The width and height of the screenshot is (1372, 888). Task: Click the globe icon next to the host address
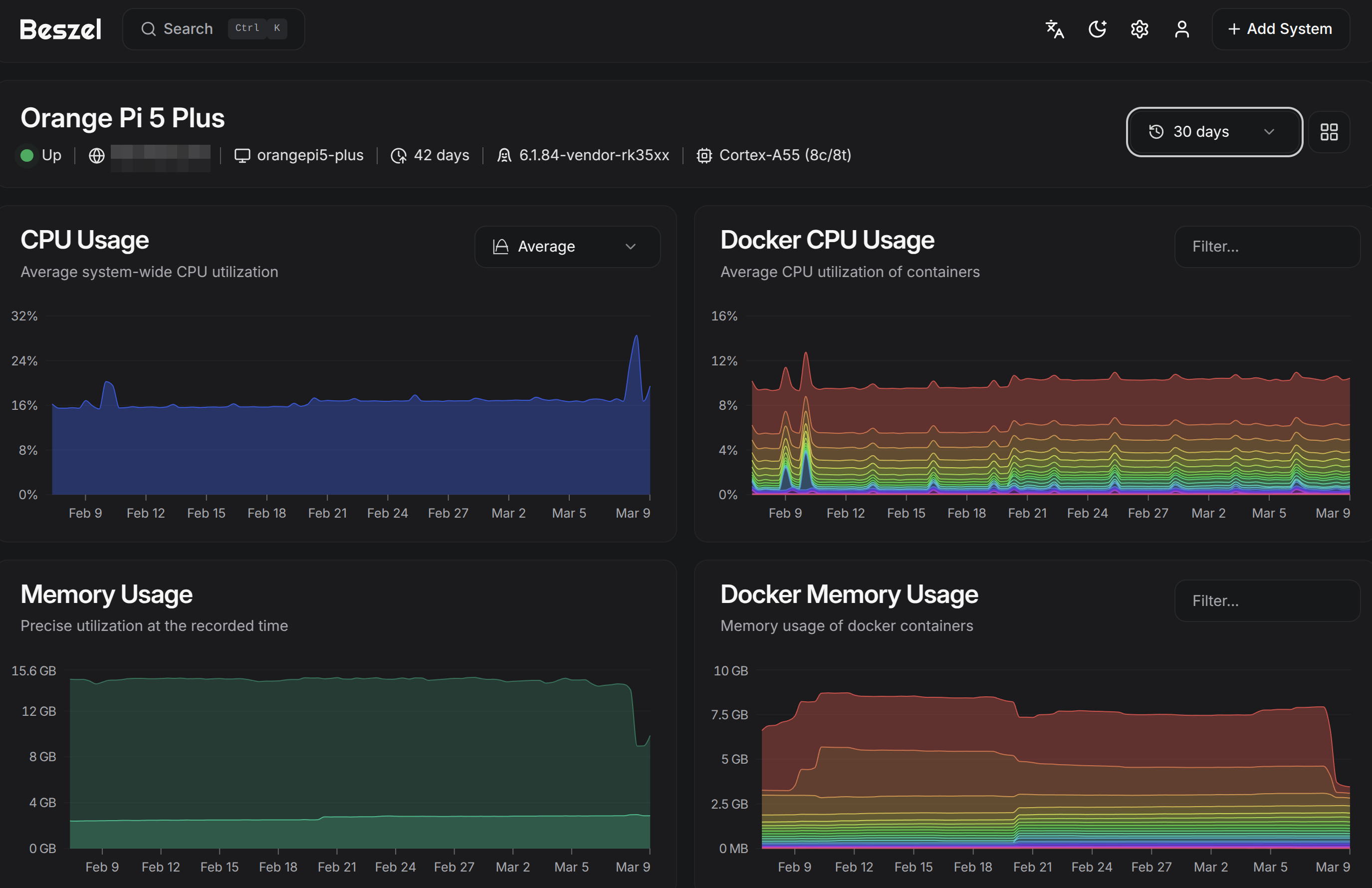[97, 156]
